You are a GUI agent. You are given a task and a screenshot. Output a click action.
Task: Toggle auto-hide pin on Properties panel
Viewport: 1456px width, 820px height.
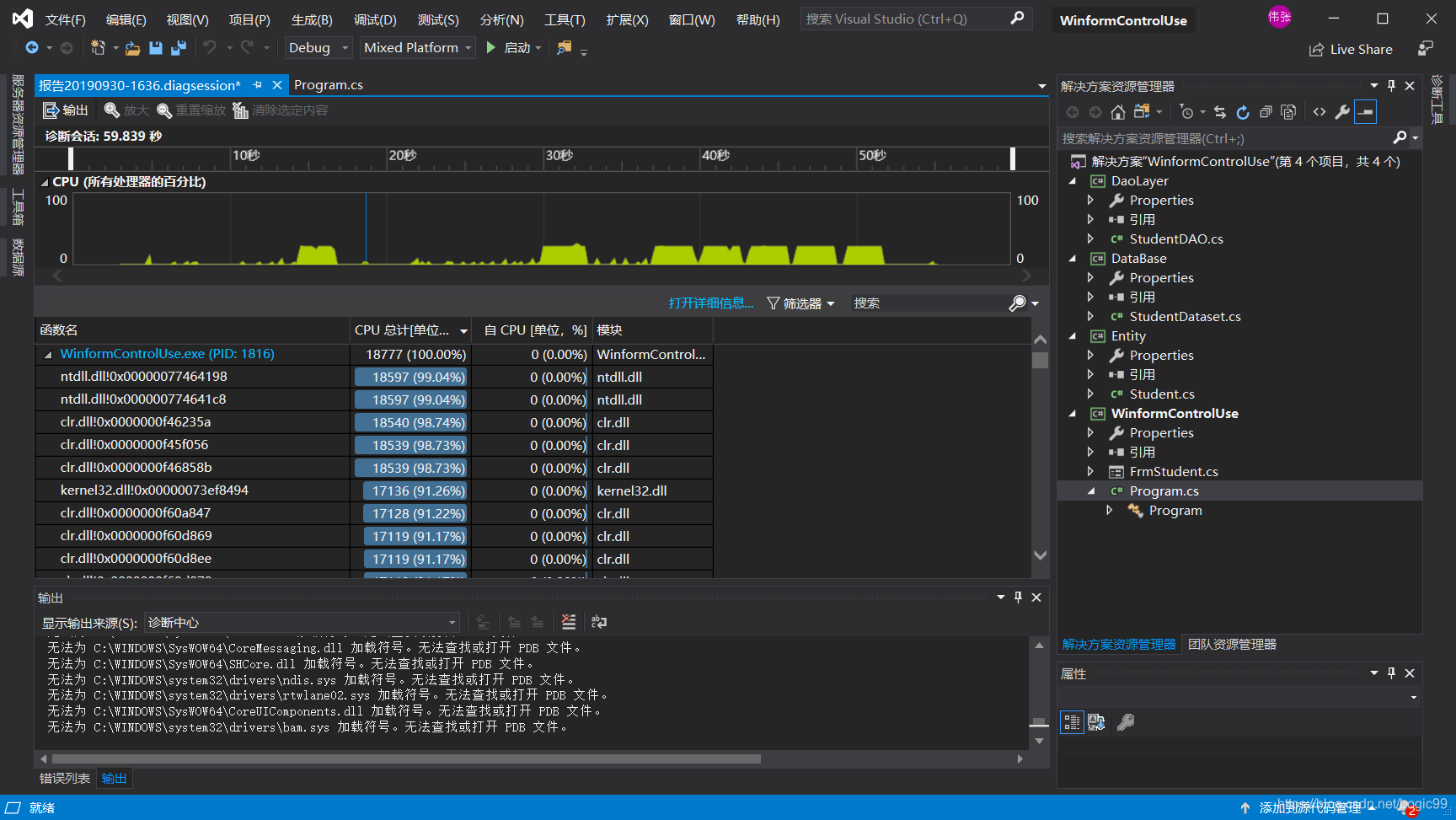pos(1391,673)
